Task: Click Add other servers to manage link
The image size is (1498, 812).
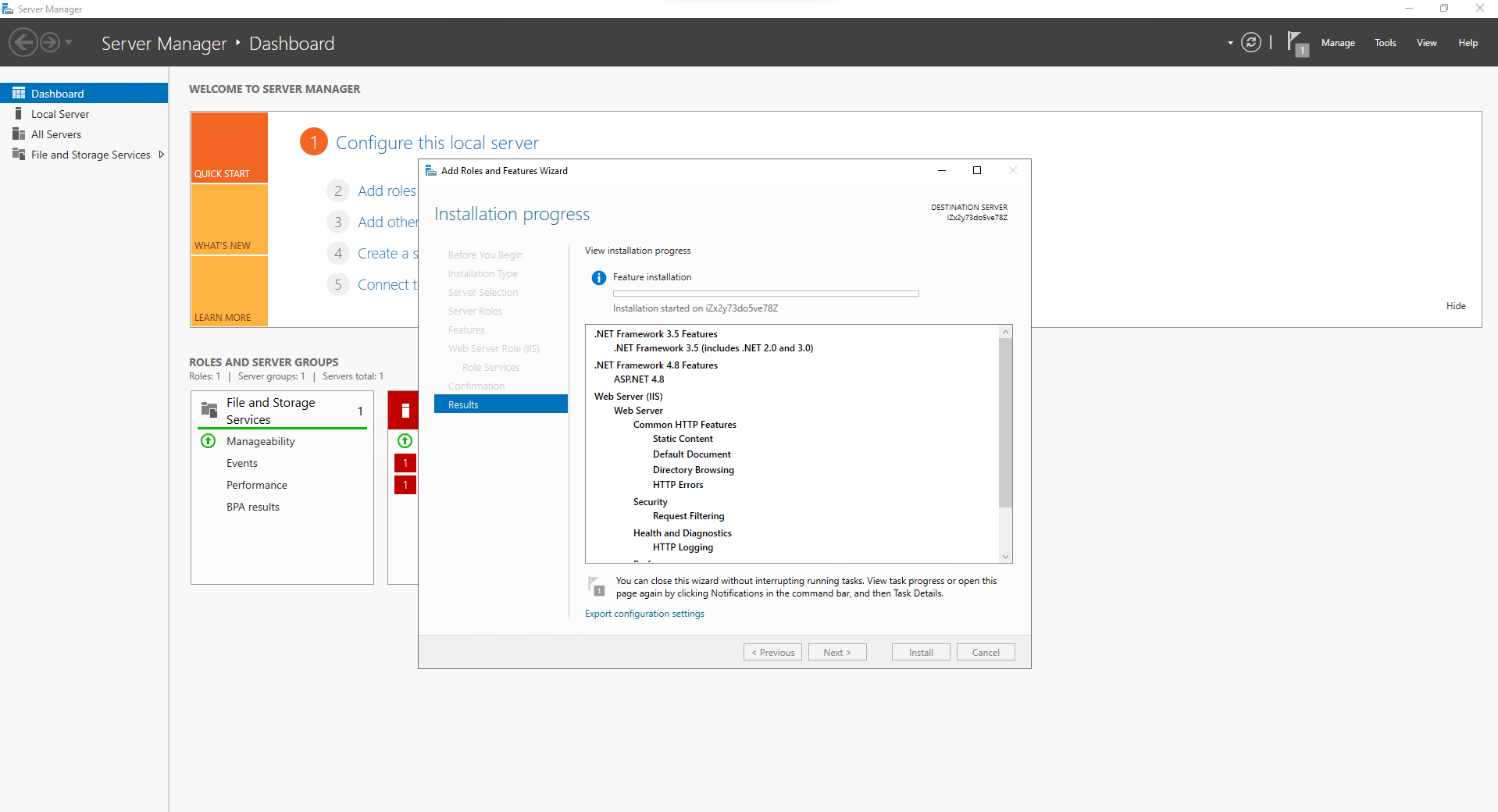Action: (x=387, y=222)
